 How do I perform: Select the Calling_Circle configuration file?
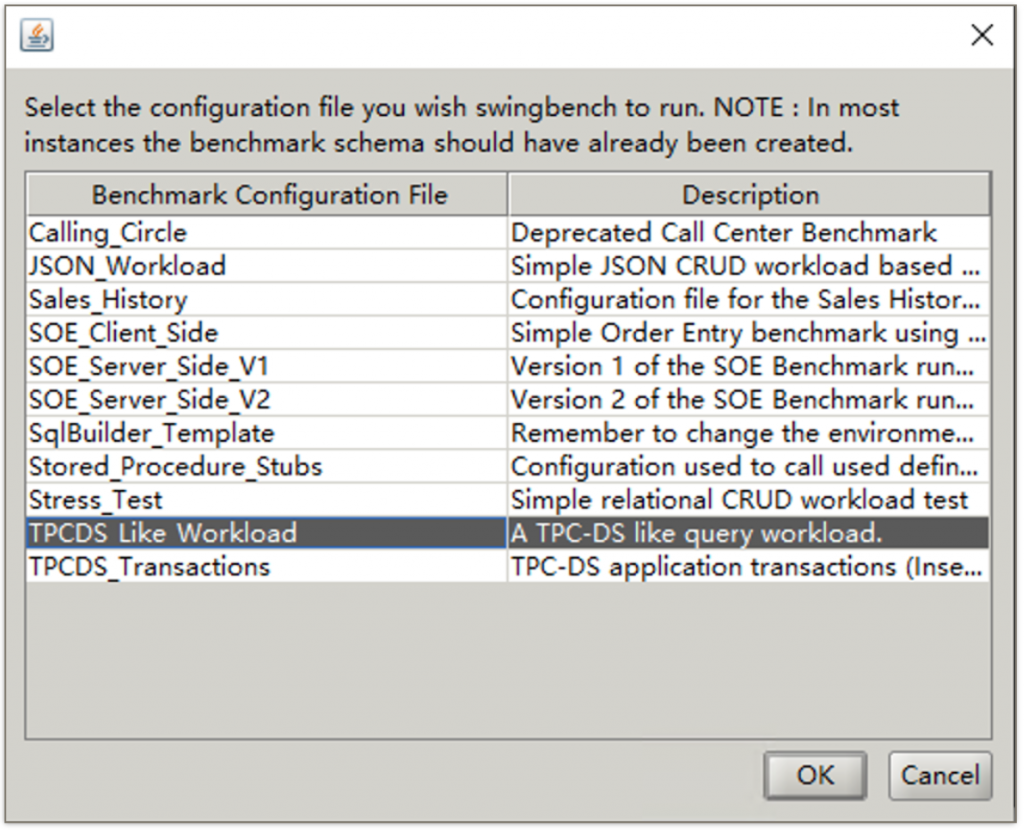(x=108, y=233)
